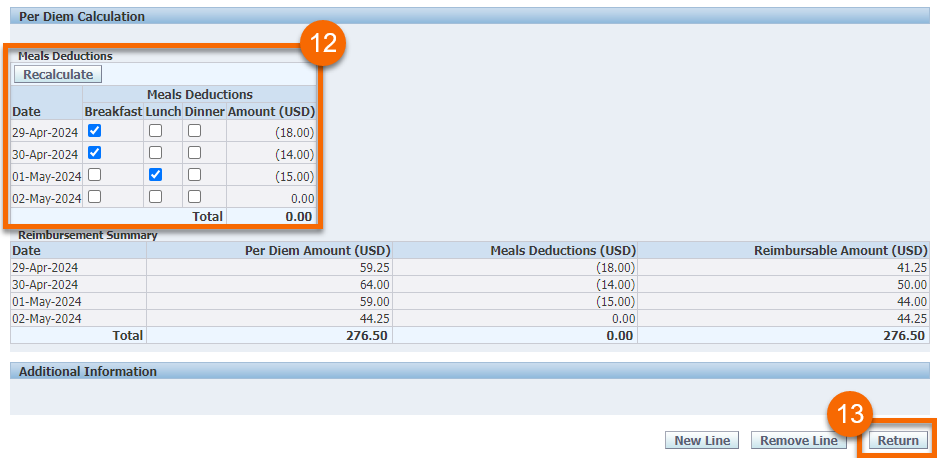
Task: Tick Lunch checkbox for 30-Apr-2024
Action: tap(155, 153)
